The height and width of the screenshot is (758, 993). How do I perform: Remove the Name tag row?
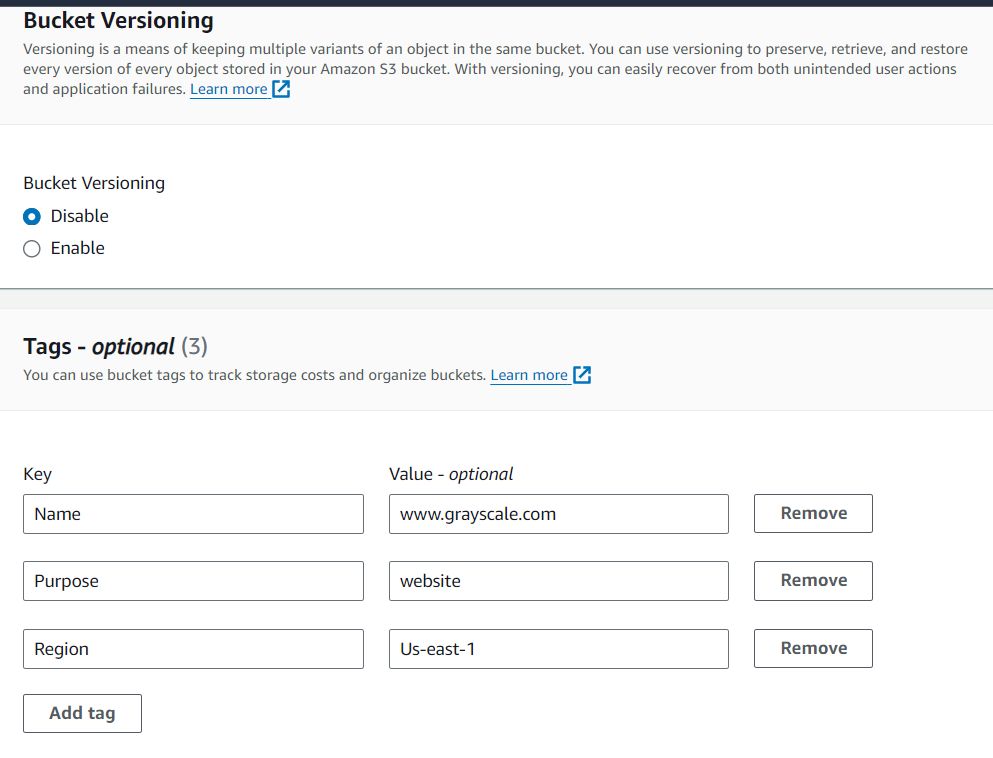[813, 514]
